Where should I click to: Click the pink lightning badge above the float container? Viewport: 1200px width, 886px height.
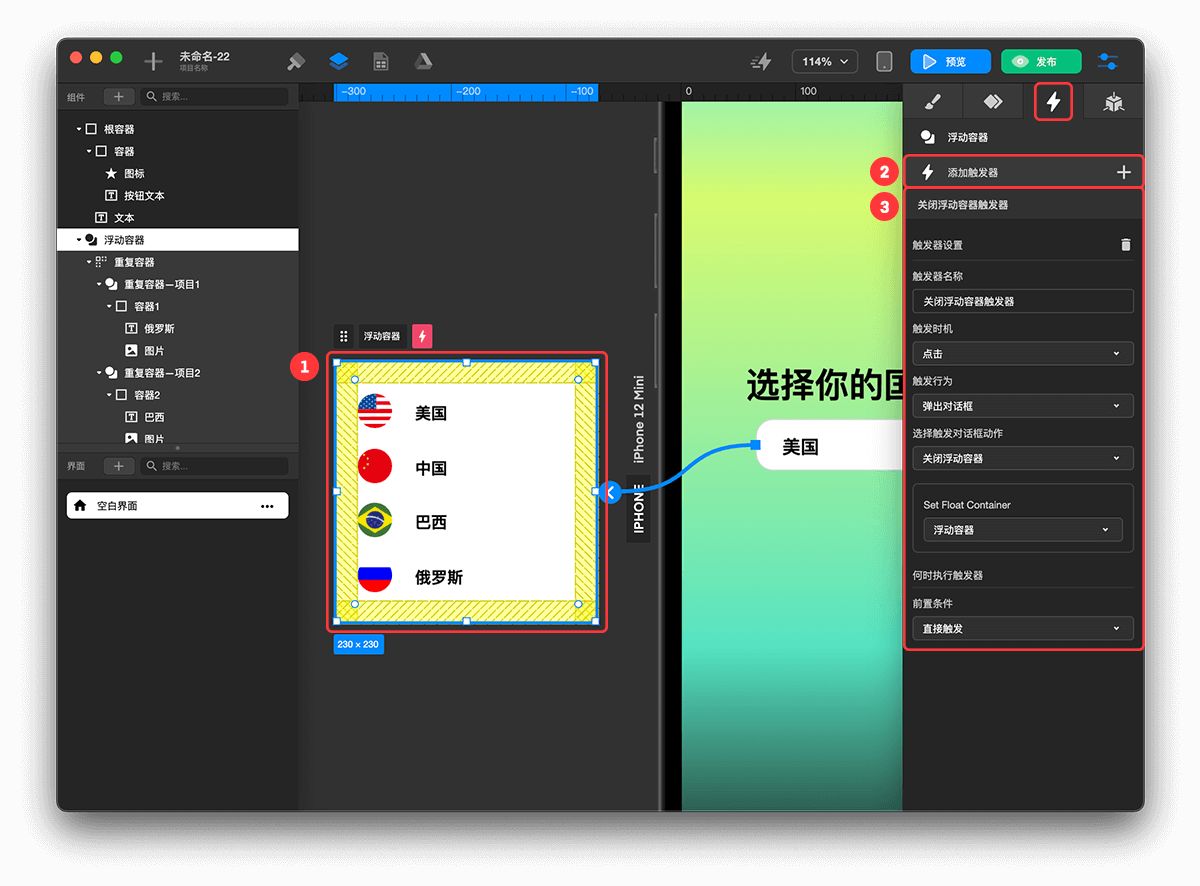click(422, 337)
